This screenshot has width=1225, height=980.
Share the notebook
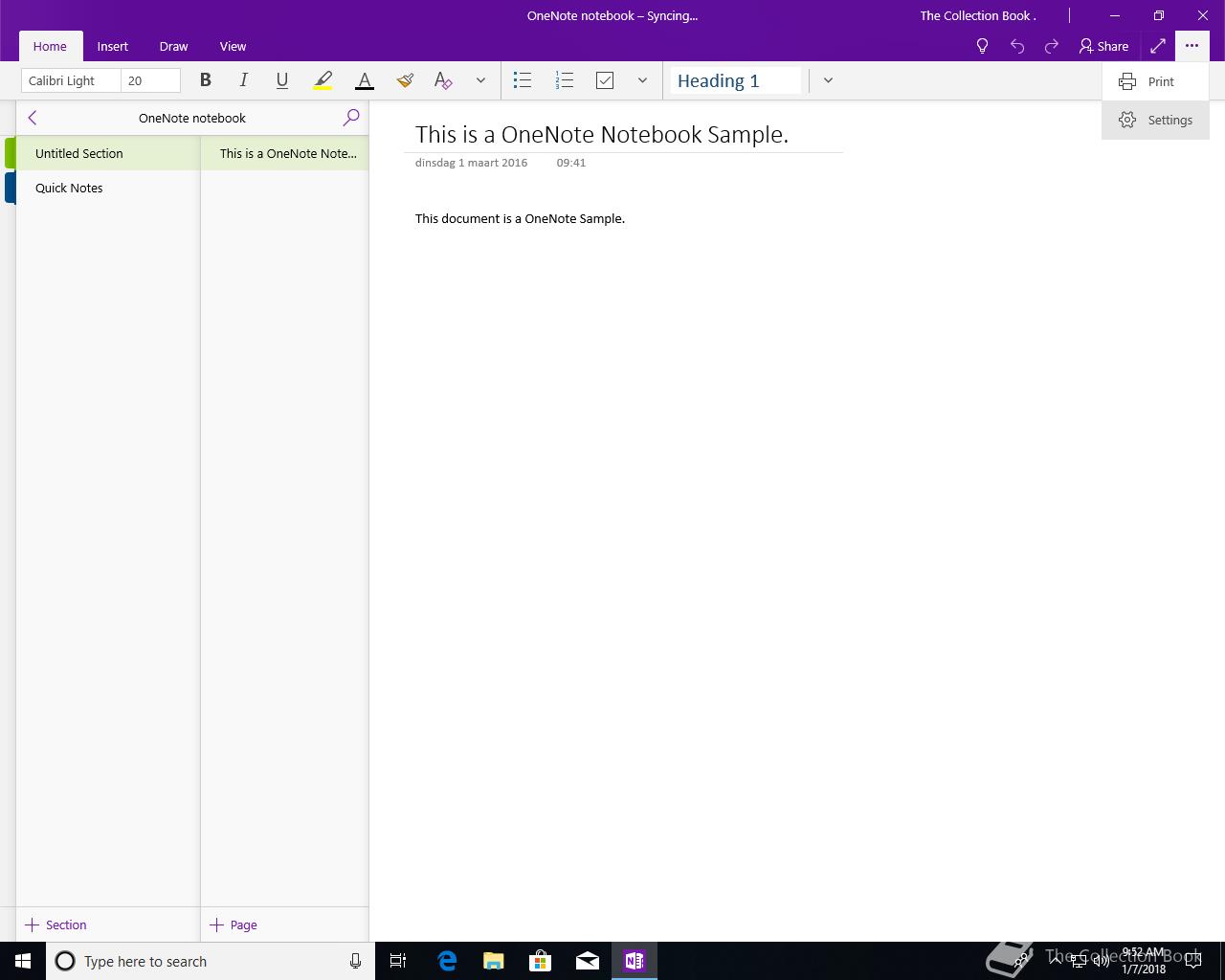(1103, 46)
